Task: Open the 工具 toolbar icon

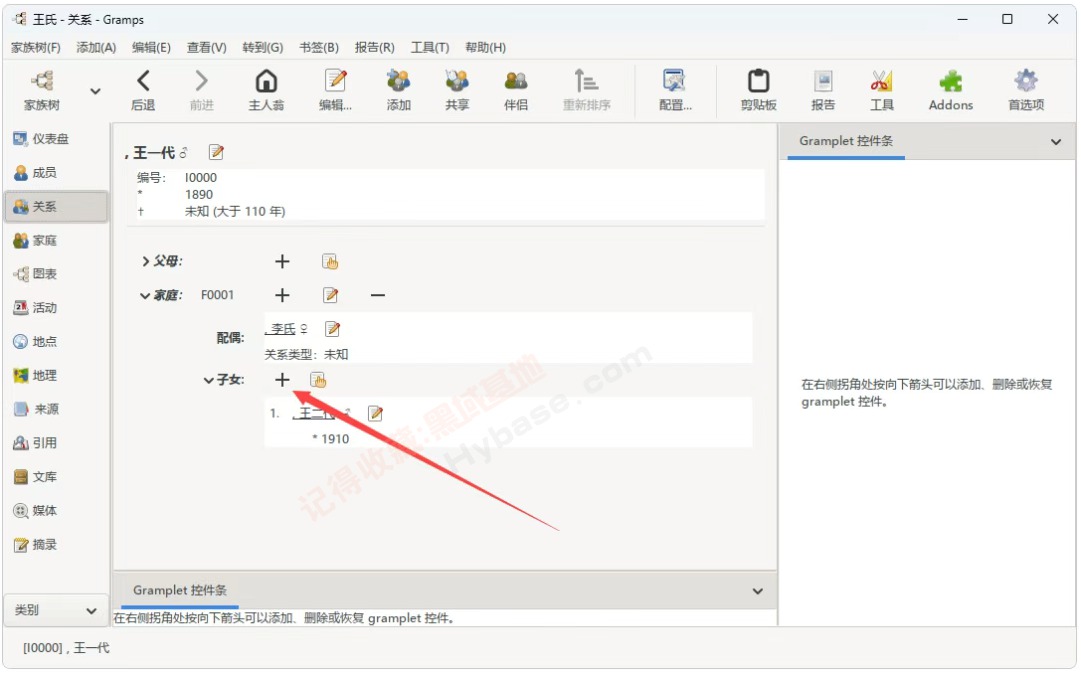Action: [881, 90]
